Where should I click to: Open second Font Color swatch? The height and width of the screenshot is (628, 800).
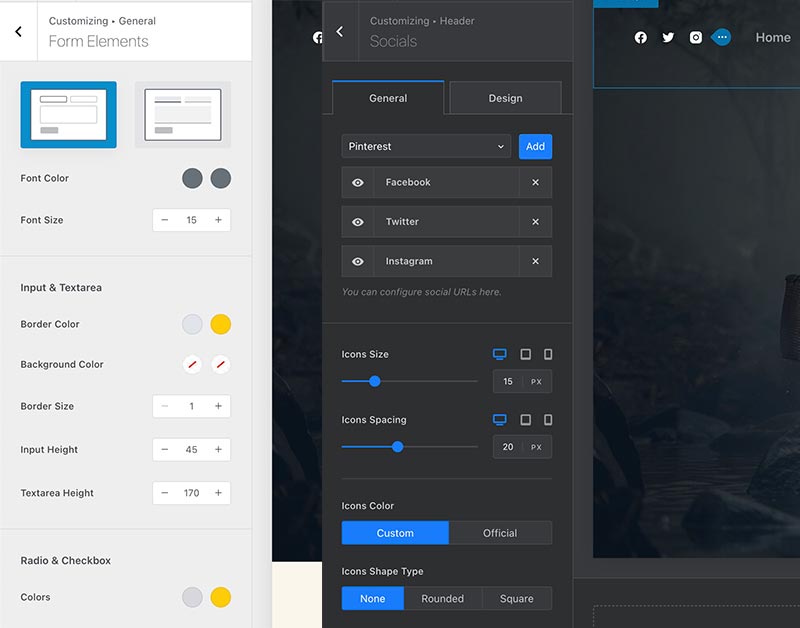click(x=221, y=179)
